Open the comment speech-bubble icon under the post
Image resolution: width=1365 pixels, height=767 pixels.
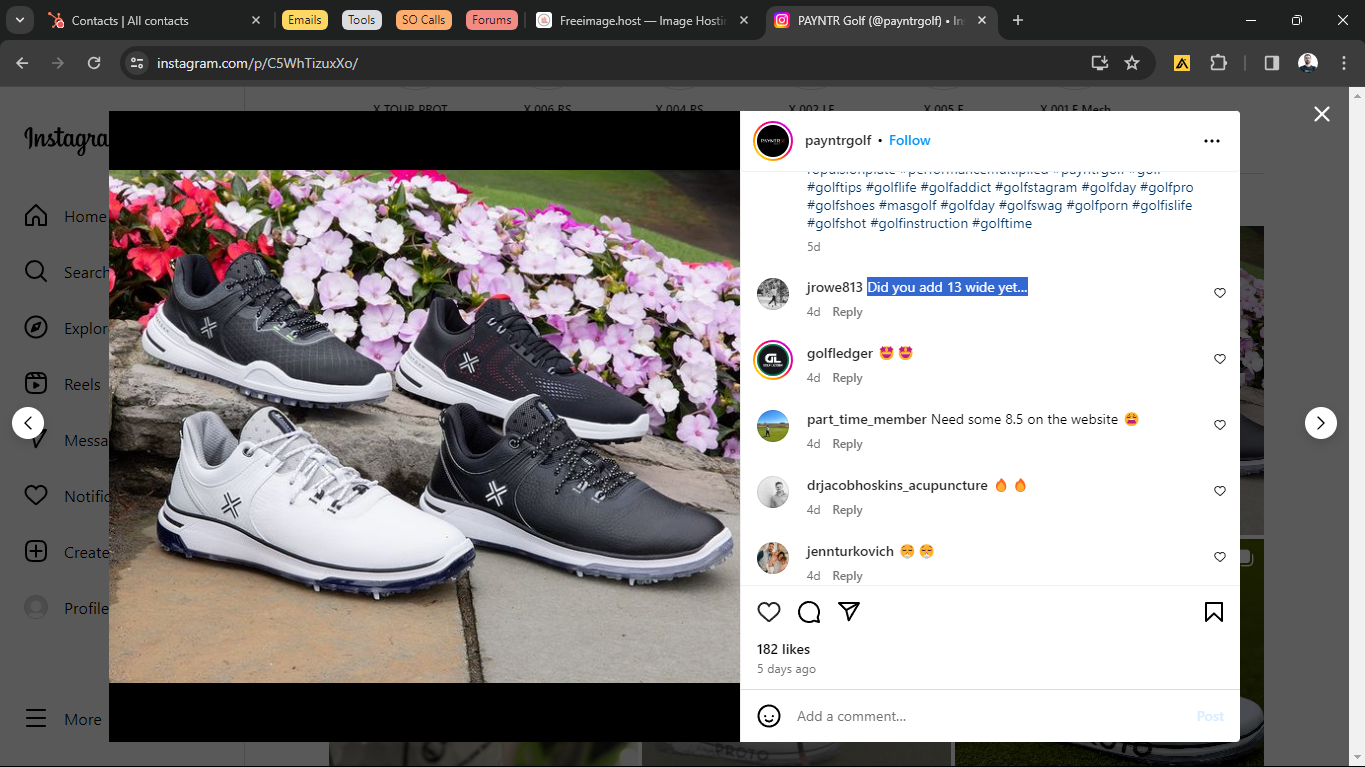pyautogui.click(x=809, y=612)
